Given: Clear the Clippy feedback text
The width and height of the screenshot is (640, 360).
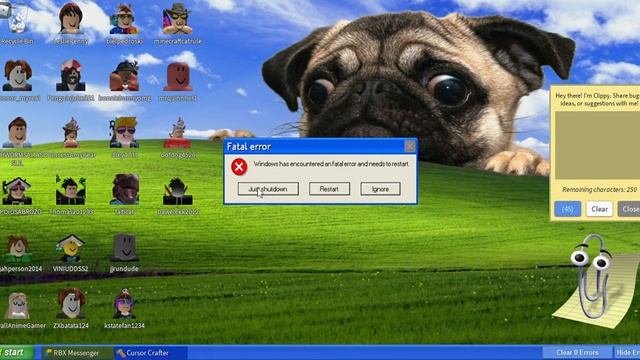Looking at the screenshot, I should click(600, 209).
